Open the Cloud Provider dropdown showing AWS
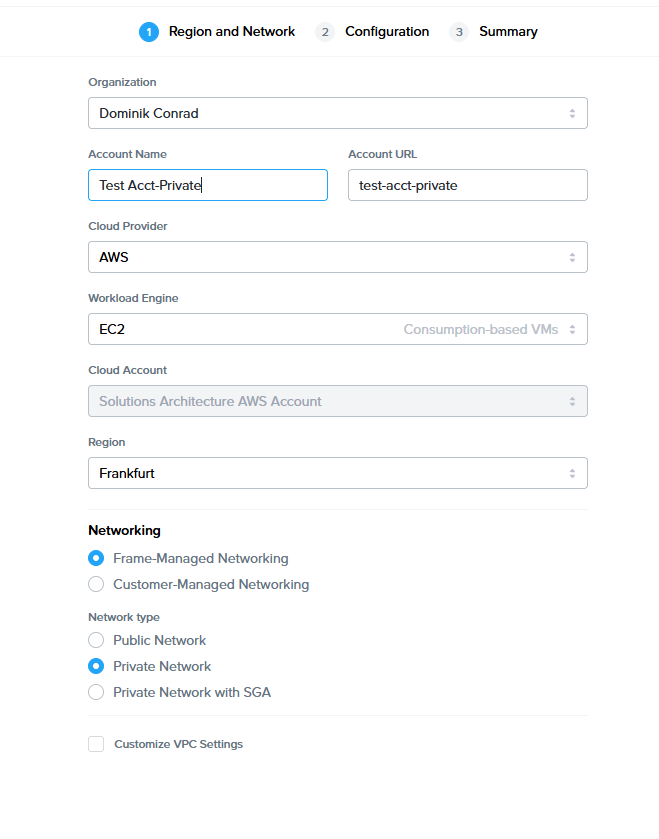Viewport: 659px width, 839px height. click(330, 257)
